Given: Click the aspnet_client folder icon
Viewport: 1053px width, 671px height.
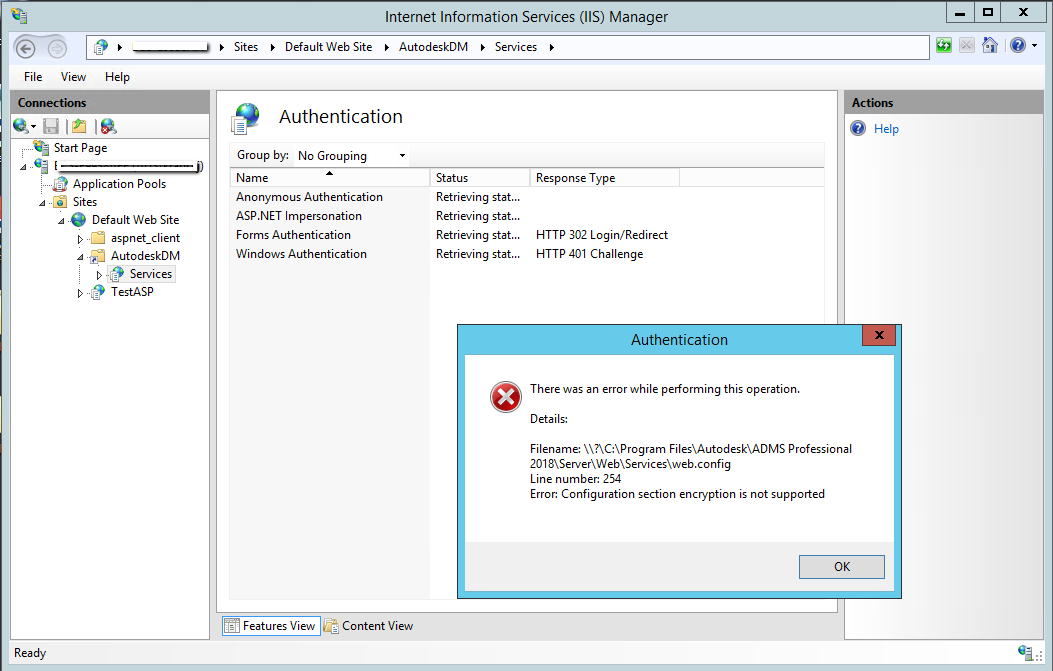Looking at the screenshot, I should tap(98, 238).
